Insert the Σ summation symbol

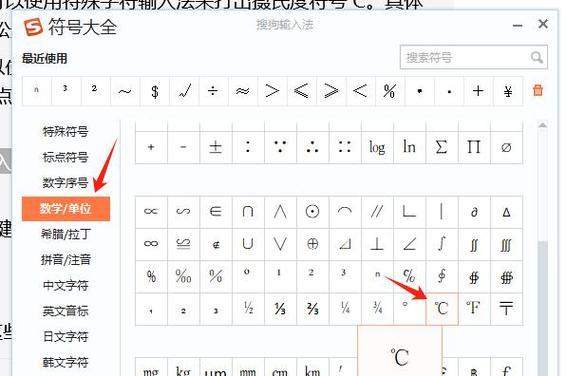[x=442, y=147]
